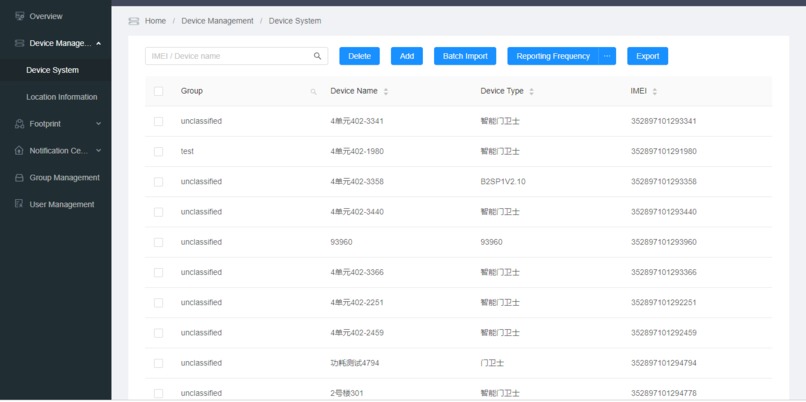
Task: Click device type B2SP1V2.10 cell
Action: click(x=503, y=182)
